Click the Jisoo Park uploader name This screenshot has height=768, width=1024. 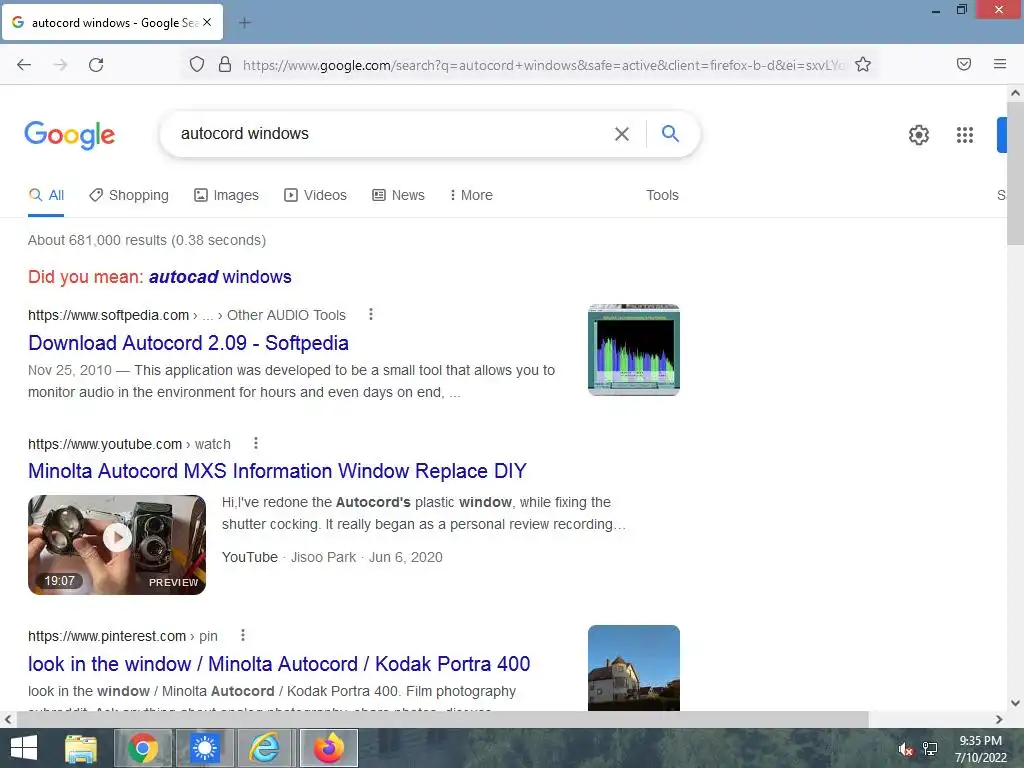click(323, 557)
